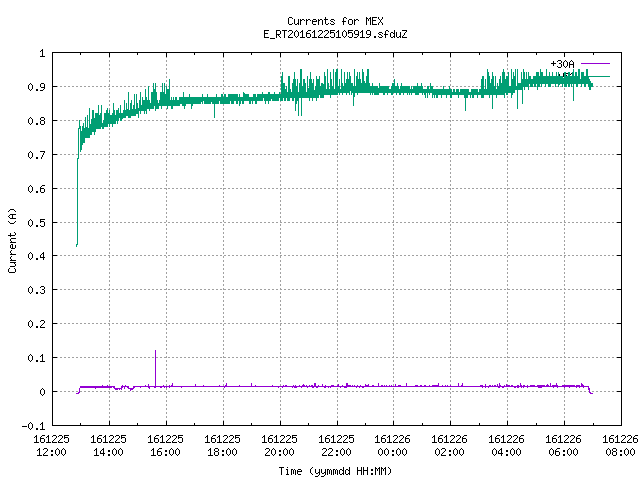
Task: Click the '+30A' legend label
Action: coord(562,64)
